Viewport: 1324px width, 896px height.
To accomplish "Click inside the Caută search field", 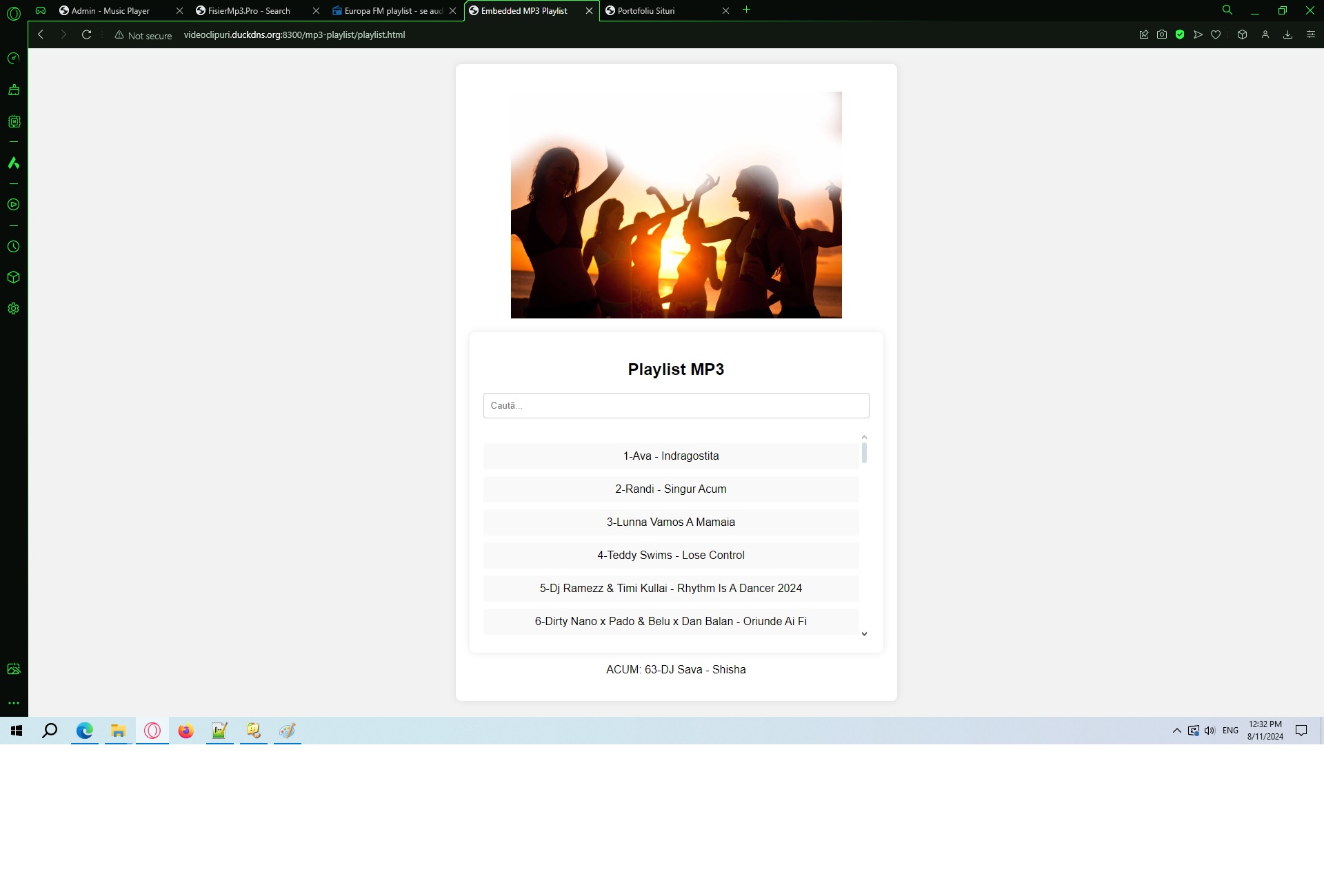I will pyautogui.click(x=676, y=405).
